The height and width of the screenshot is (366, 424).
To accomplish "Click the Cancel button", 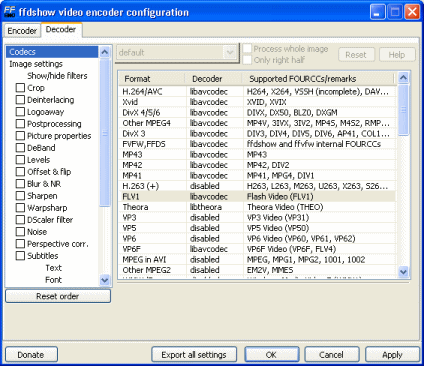I will coord(332,355).
